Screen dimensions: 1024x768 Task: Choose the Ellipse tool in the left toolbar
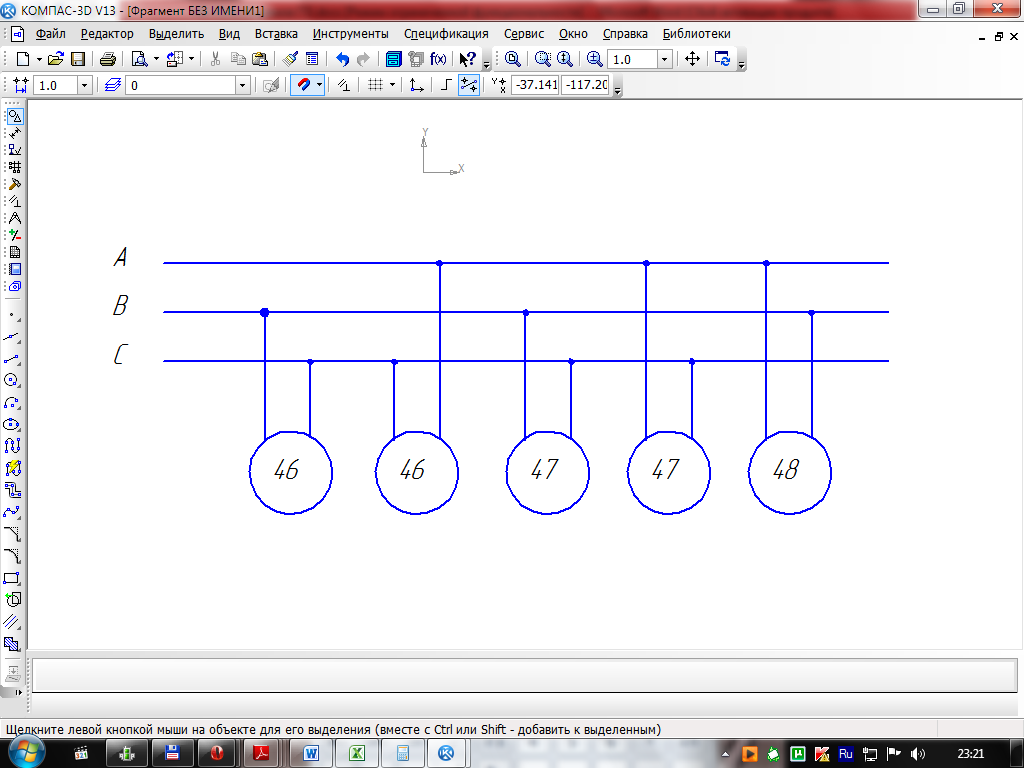click(x=13, y=424)
